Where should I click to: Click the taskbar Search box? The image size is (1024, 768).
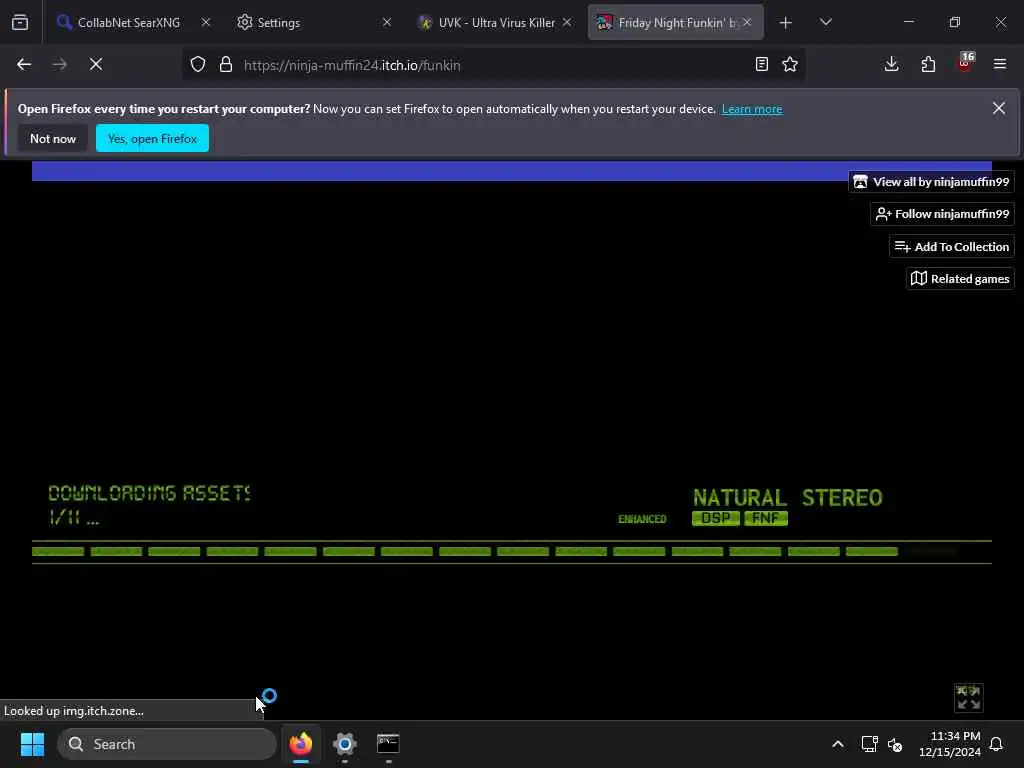[x=167, y=744]
